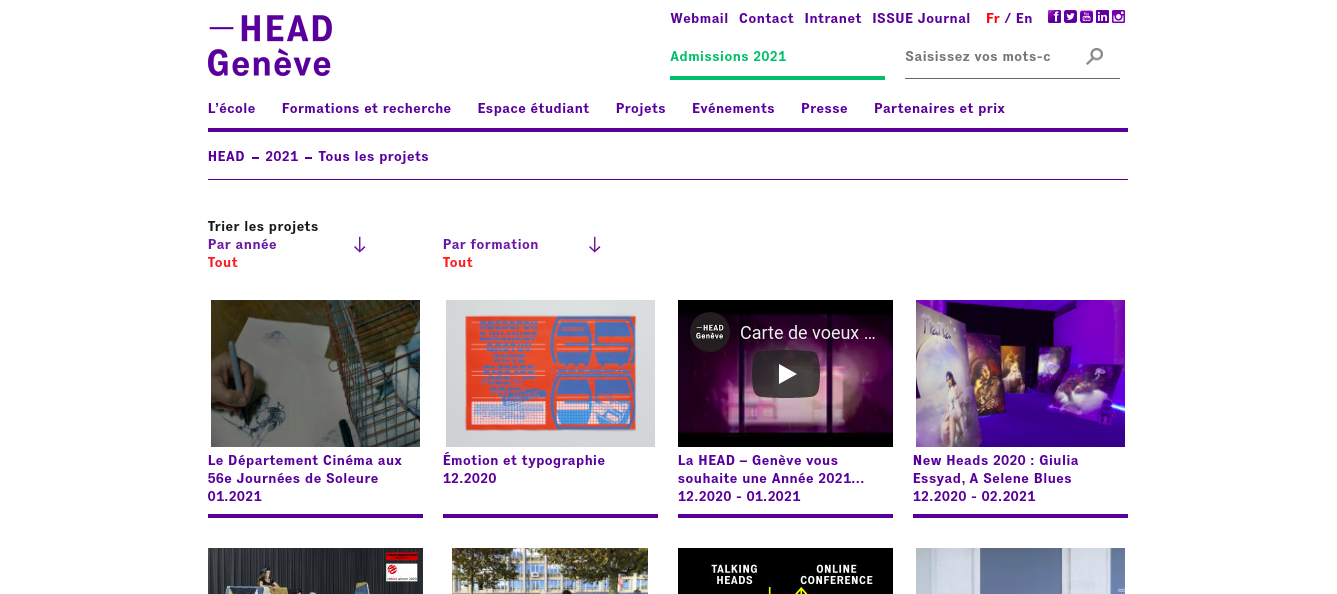Click into the keyword search field
Image resolution: width=1337 pixels, height=594 pixels.
(x=985, y=56)
